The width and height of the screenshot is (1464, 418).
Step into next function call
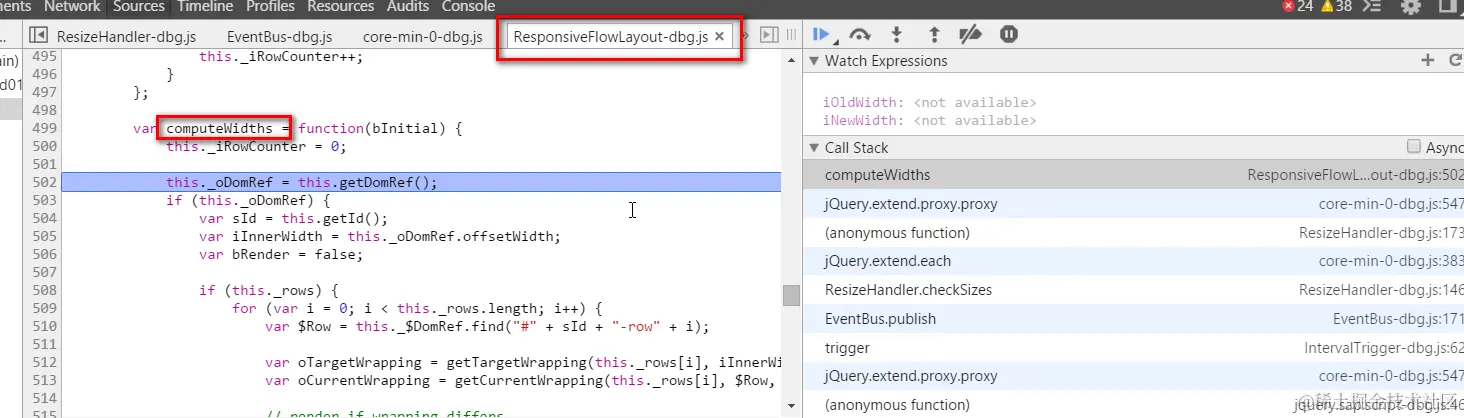tap(897, 35)
